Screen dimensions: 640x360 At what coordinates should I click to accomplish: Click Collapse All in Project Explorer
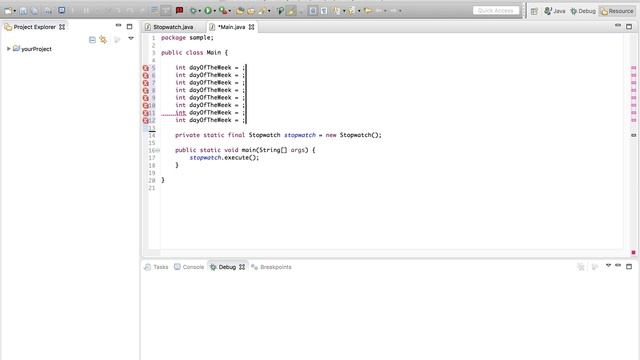click(x=92, y=40)
